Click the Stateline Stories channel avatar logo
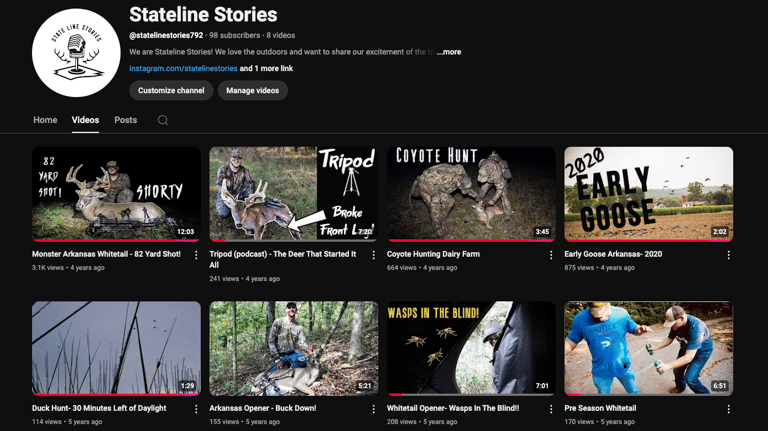 point(76,52)
